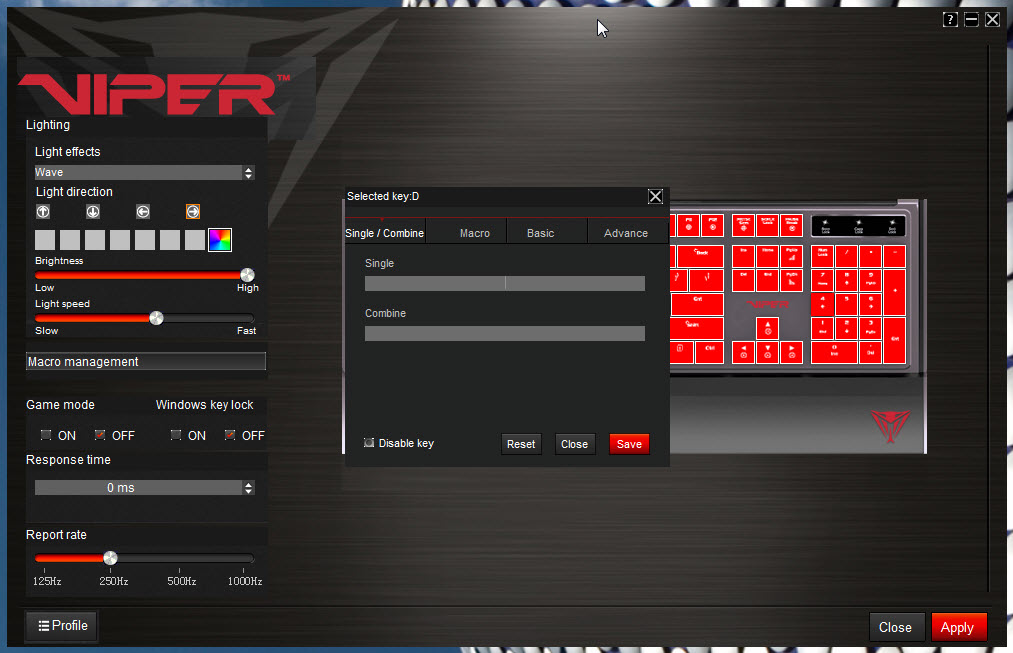Tick the Disable key checkbox

(369, 442)
